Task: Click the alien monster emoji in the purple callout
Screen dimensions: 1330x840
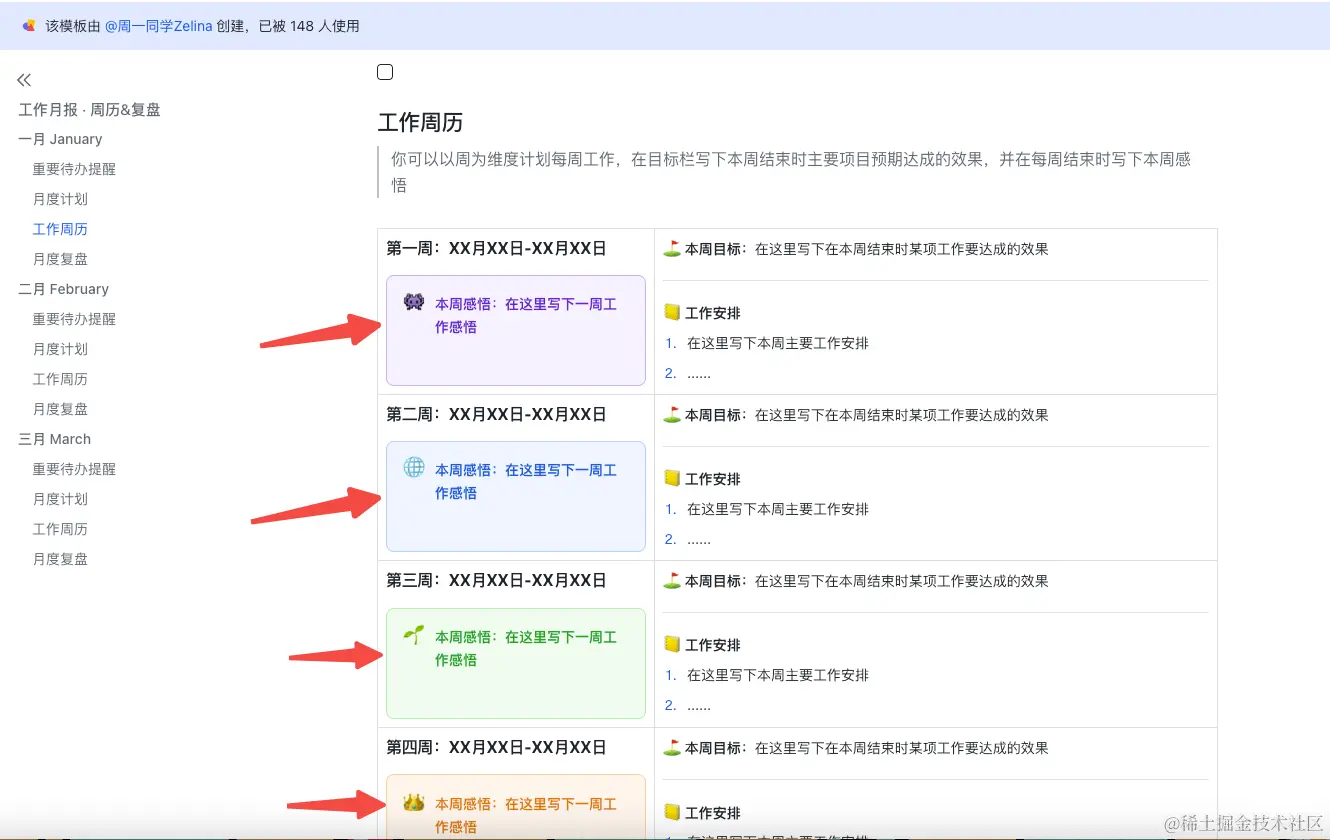Action: 414,302
